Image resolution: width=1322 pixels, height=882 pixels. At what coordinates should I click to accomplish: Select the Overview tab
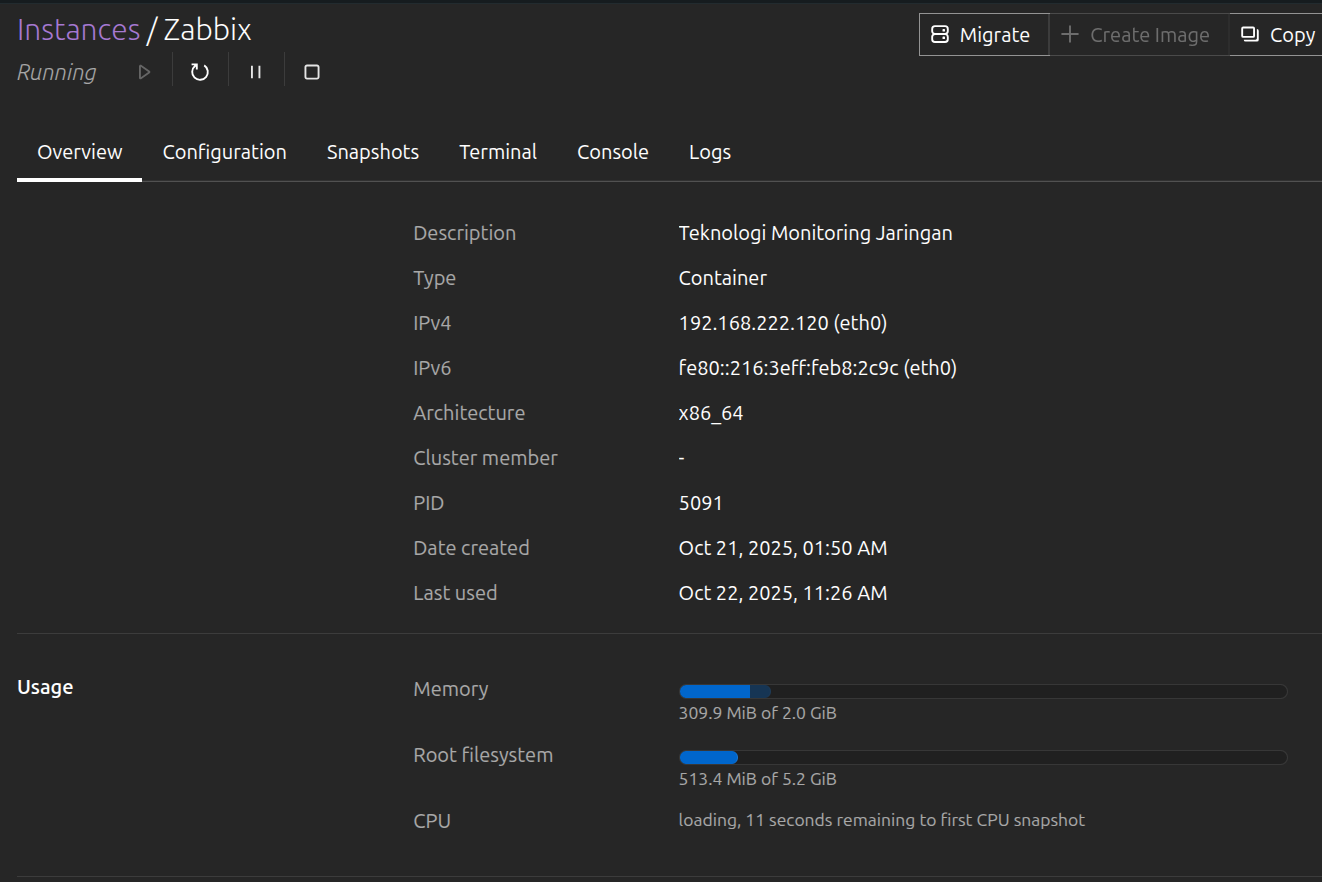(x=80, y=152)
